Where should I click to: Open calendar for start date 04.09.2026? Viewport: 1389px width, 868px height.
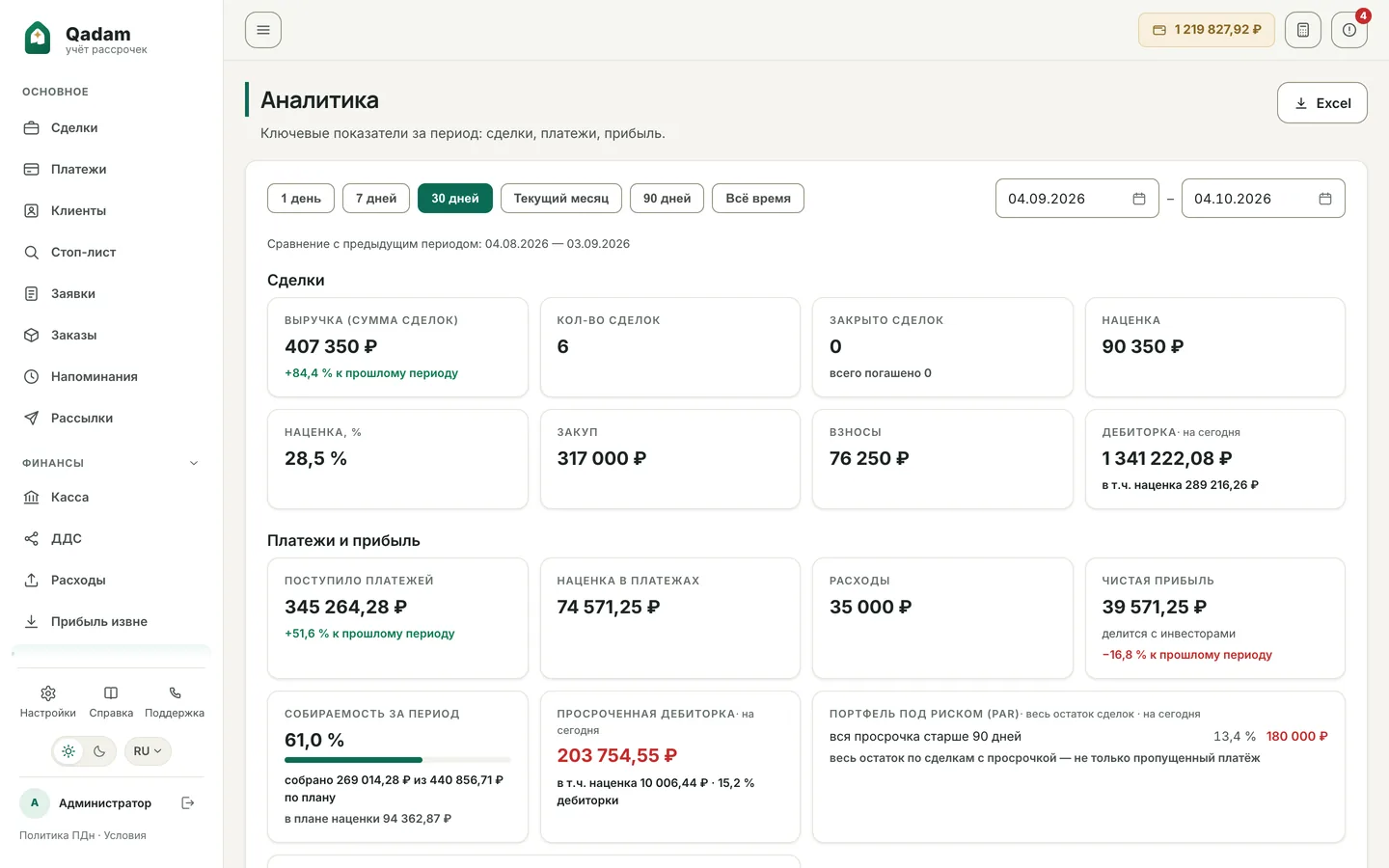[1139, 199]
